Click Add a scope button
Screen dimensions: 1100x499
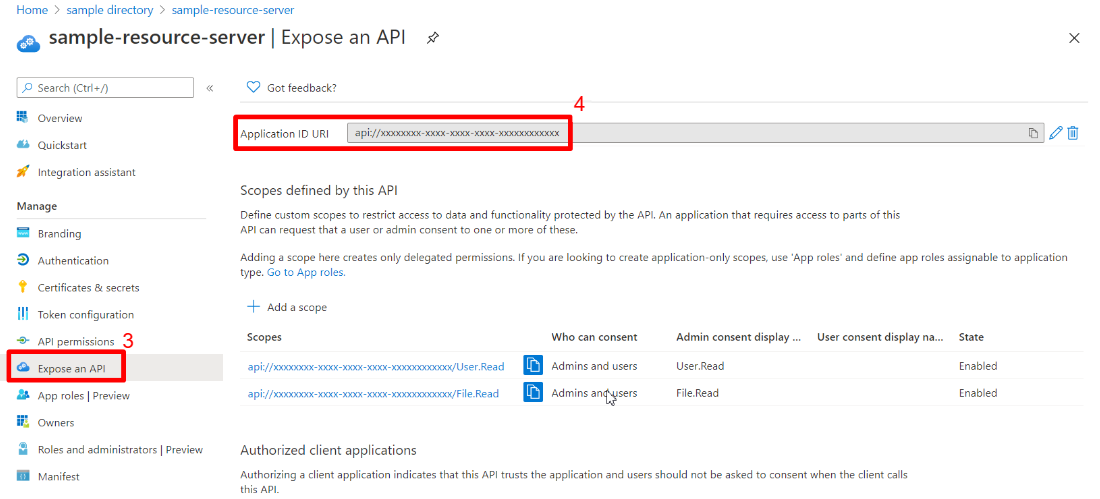[x=287, y=307]
